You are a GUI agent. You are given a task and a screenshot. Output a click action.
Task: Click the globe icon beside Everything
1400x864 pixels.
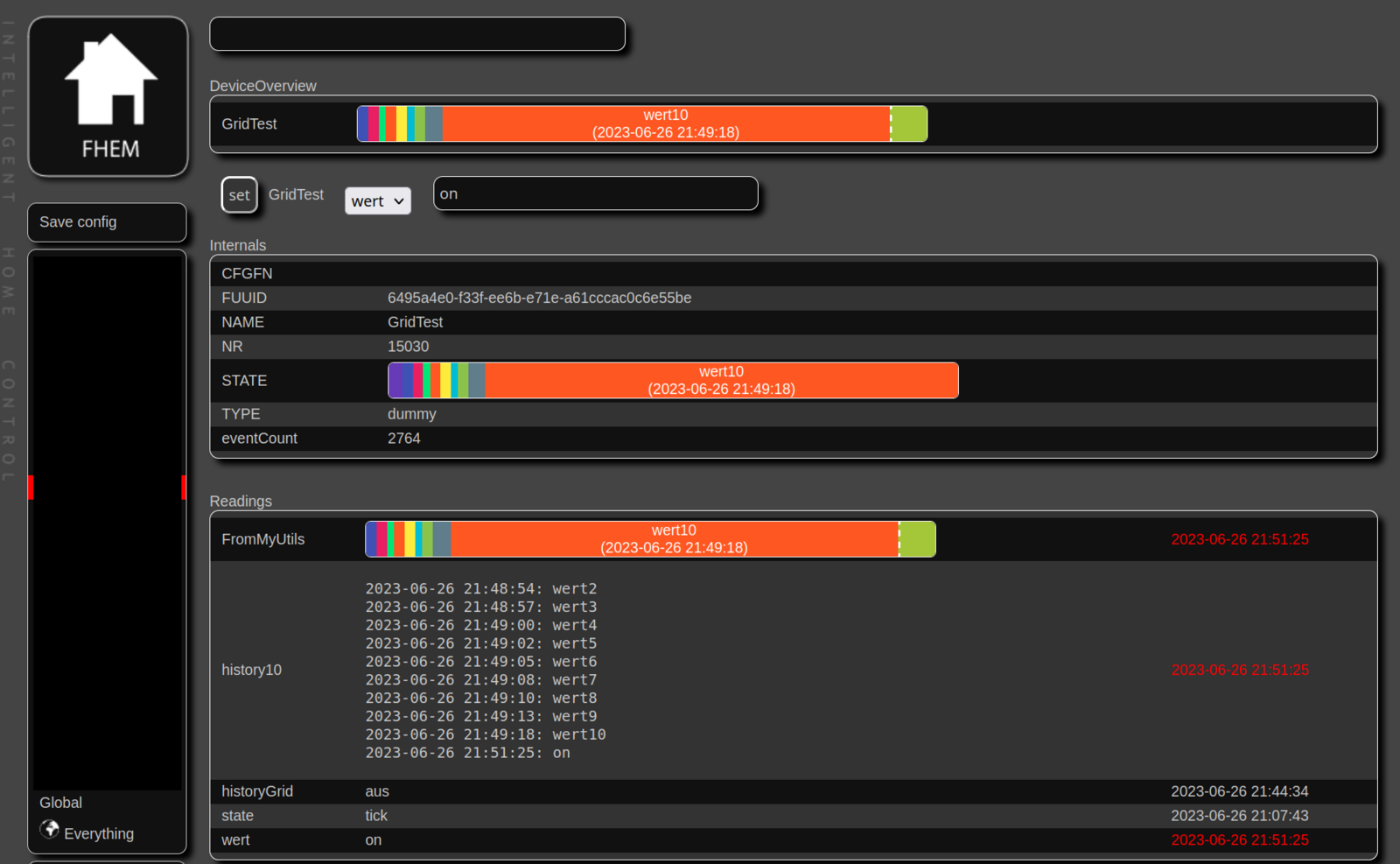(x=50, y=829)
